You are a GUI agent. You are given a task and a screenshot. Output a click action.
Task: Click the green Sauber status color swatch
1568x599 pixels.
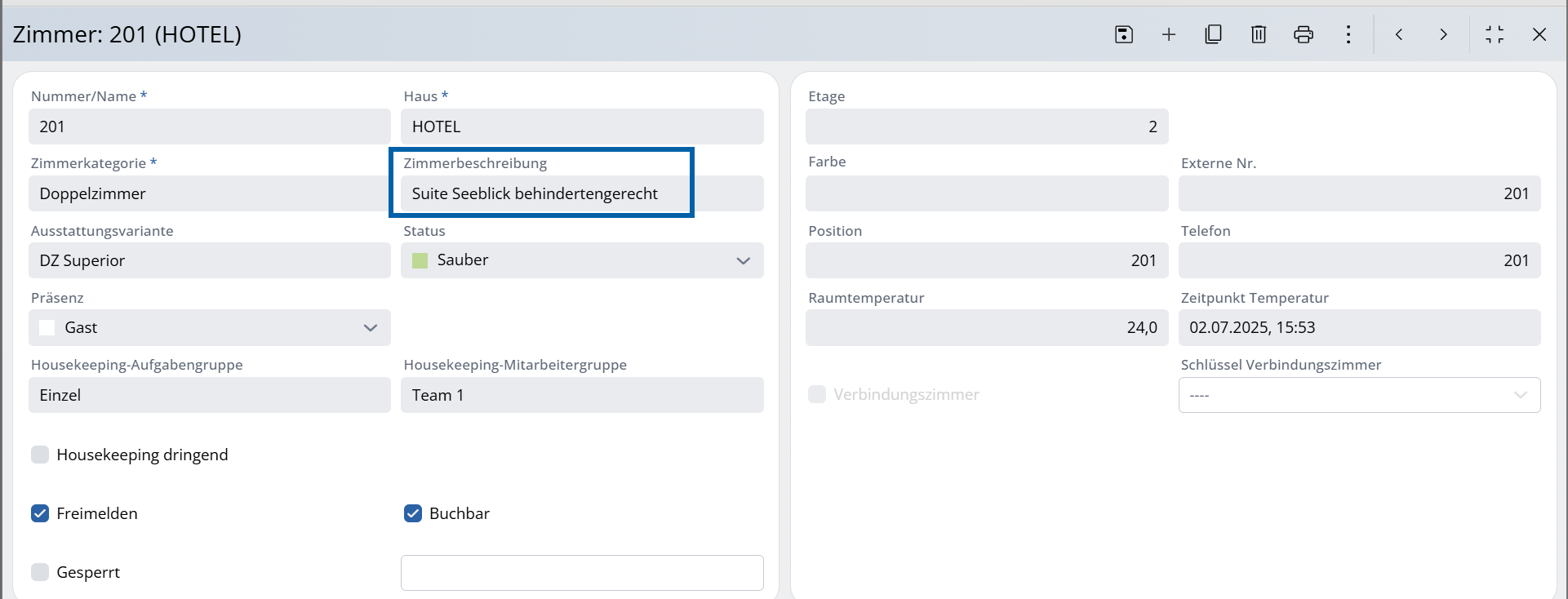[420, 260]
